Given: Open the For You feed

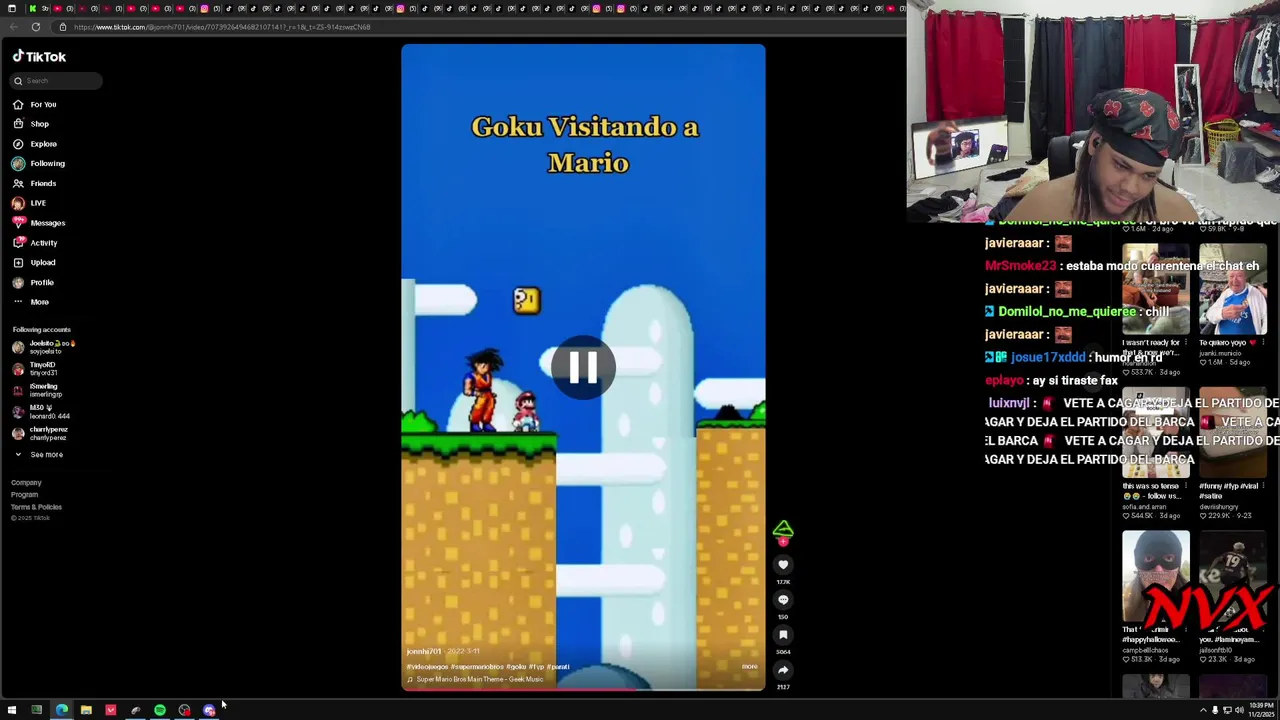Looking at the screenshot, I should [35, 104].
